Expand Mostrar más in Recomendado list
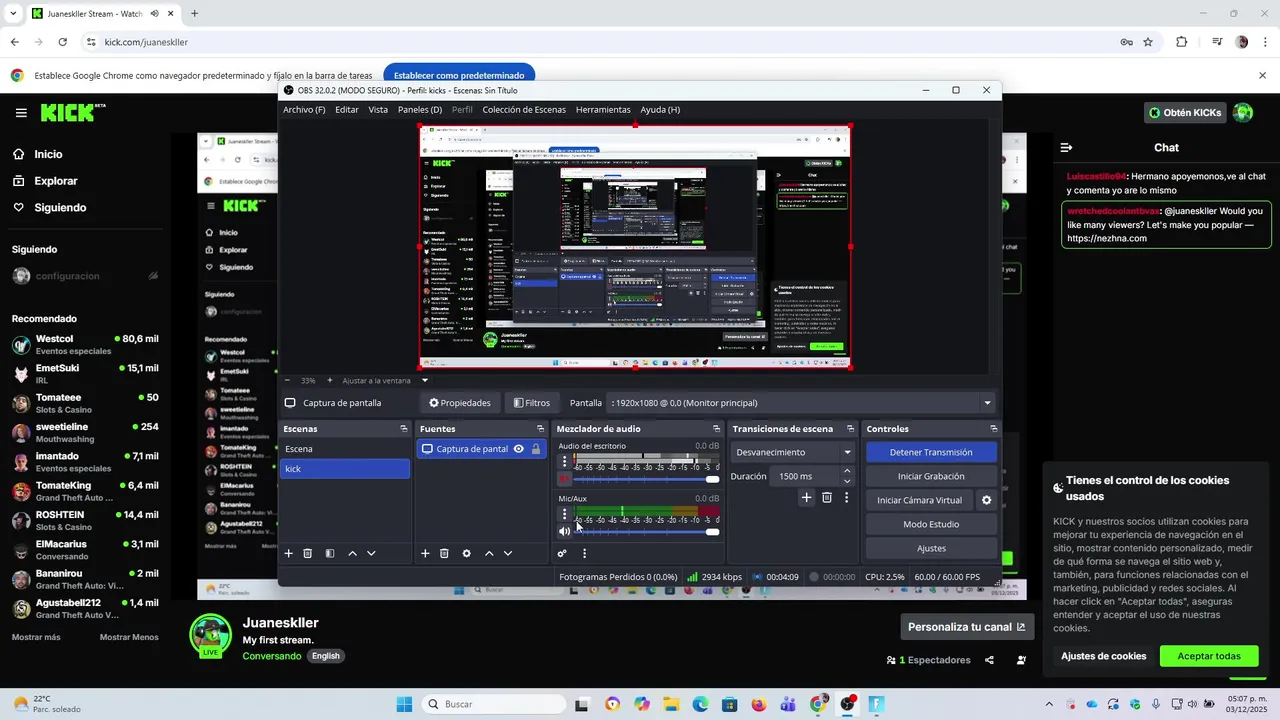The height and width of the screenshot is (720, 1280). (x=36, y=637)
